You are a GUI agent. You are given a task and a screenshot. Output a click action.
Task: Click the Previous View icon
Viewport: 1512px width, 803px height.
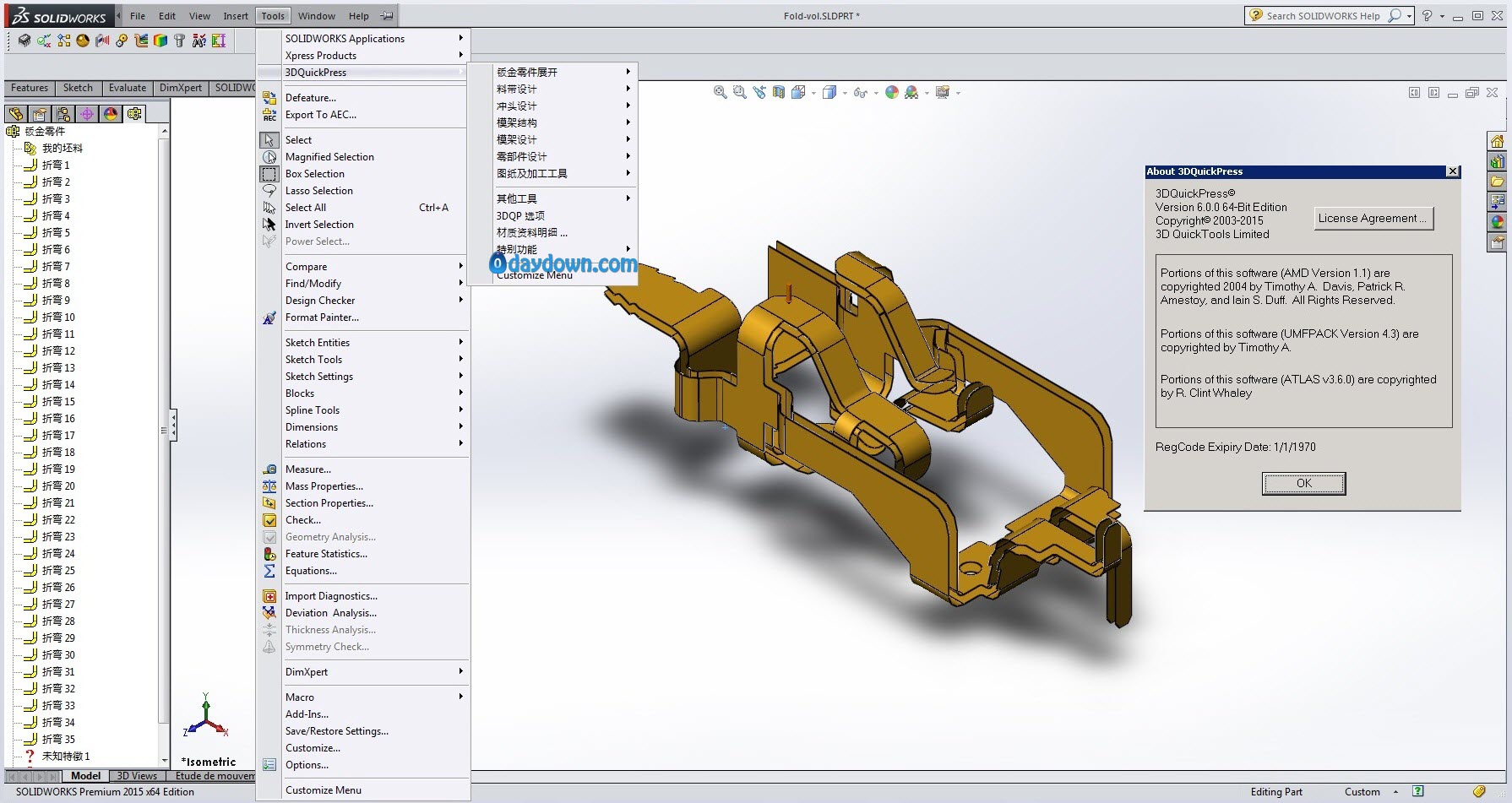point(759,92)
